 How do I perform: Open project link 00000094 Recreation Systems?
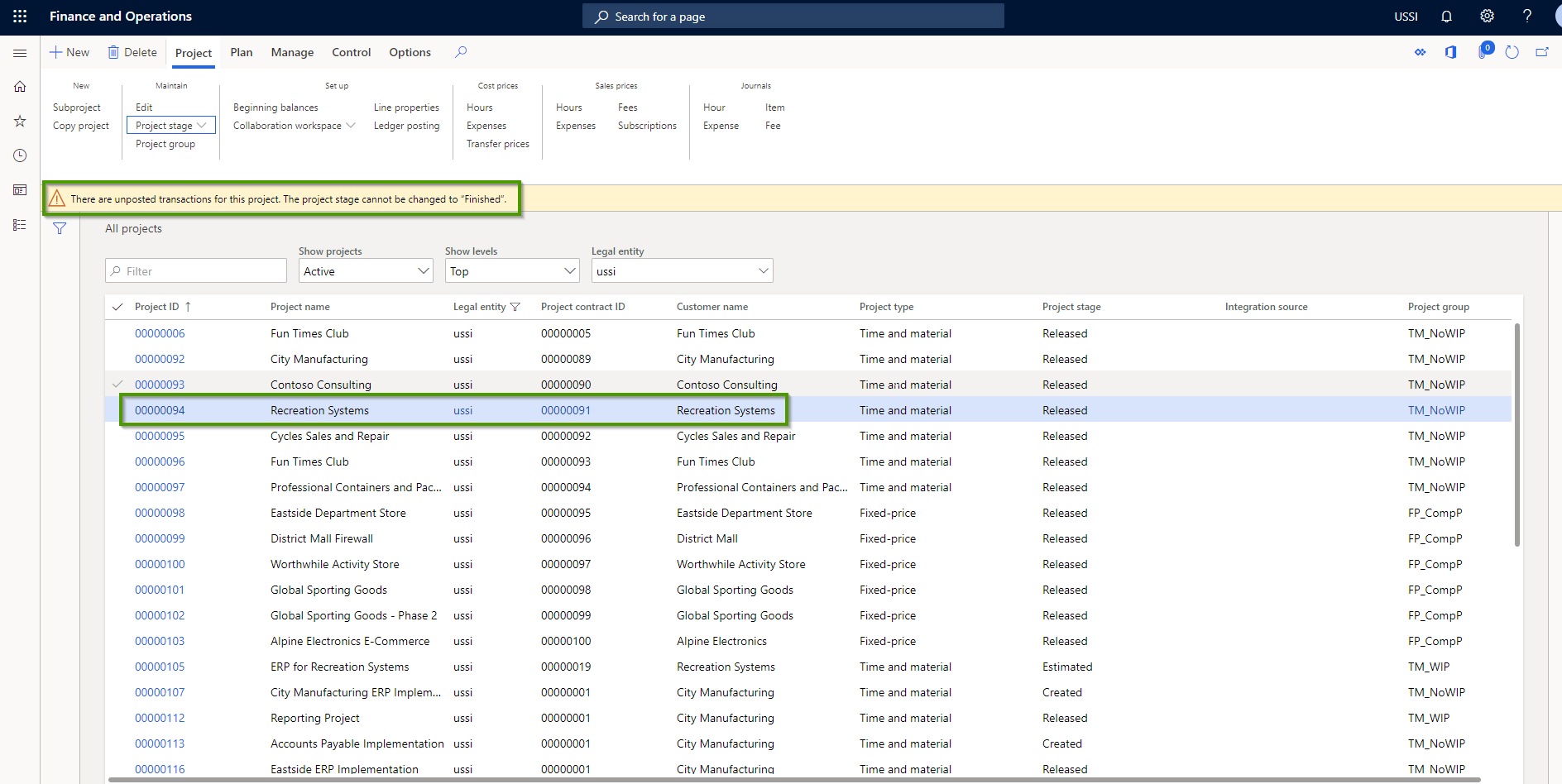pyautogui.click(x=160, y=409)
